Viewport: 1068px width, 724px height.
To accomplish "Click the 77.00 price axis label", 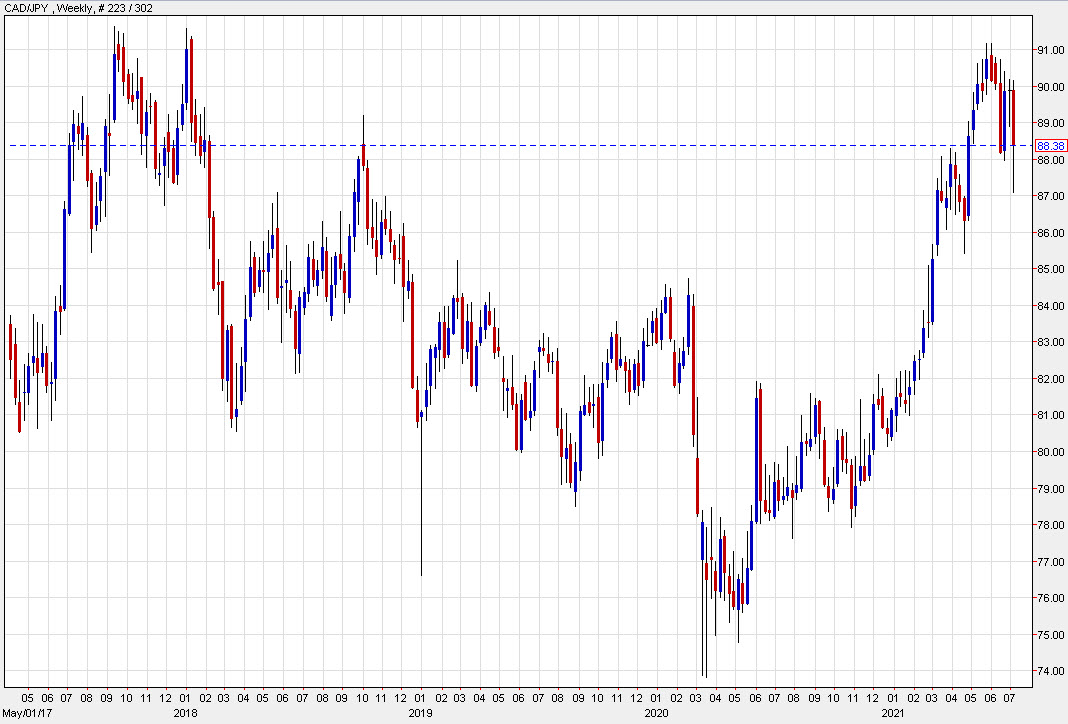I will tap(1048, 562).
